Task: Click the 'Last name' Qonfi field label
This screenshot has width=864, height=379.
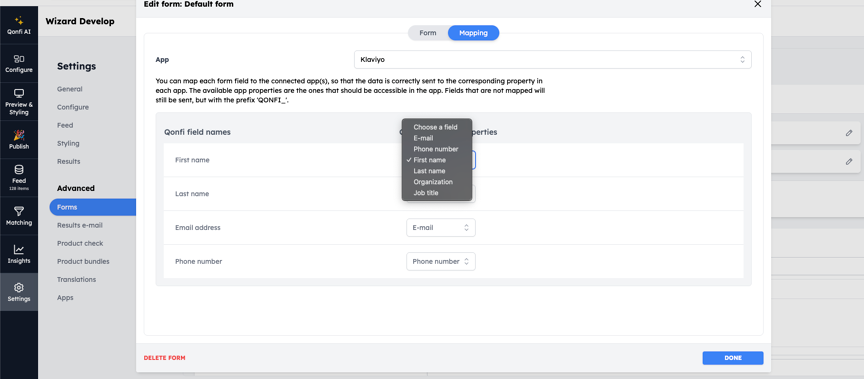Action: click(192, 194)
